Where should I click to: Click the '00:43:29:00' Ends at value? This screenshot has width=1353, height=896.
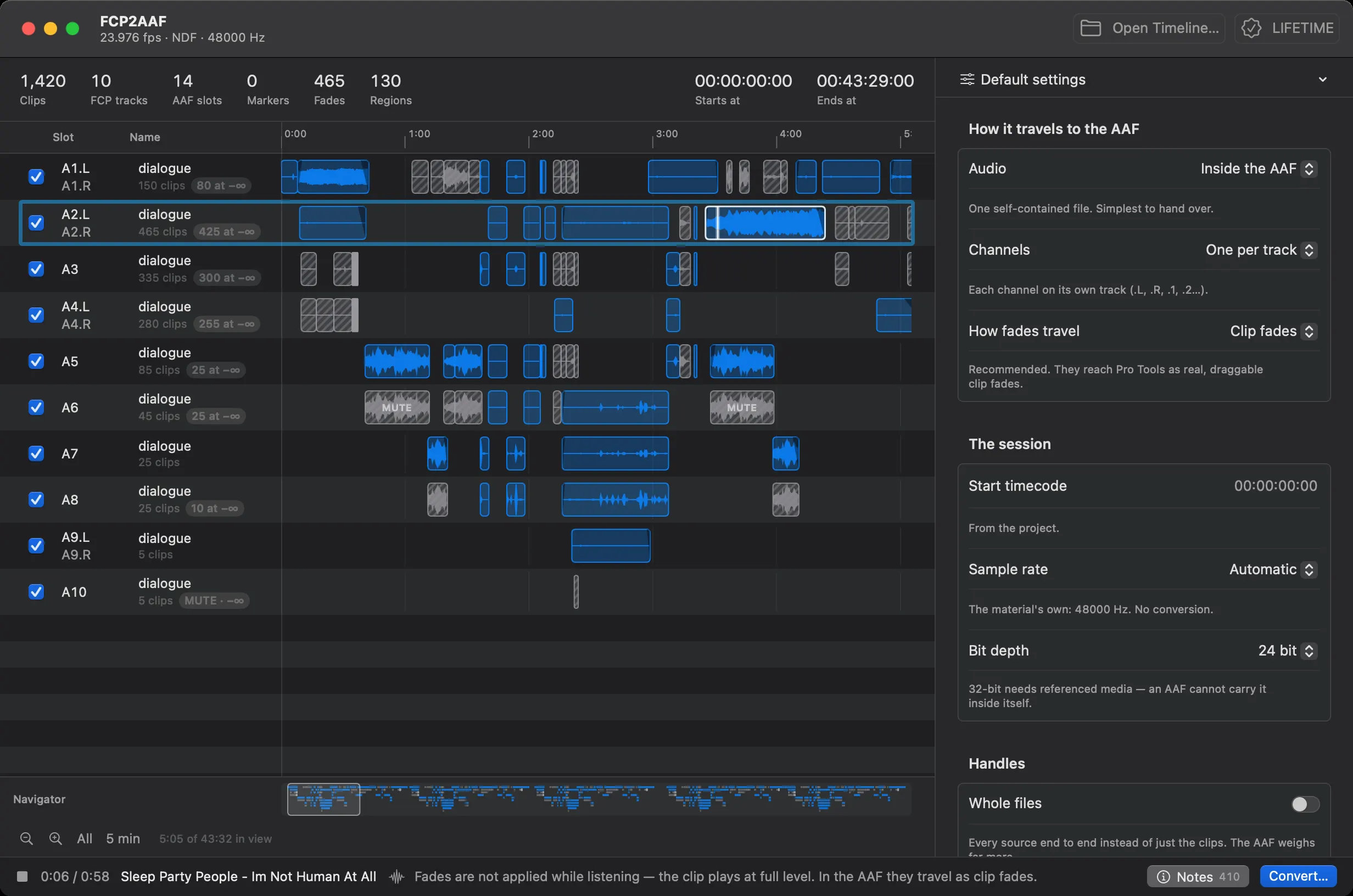865,81
